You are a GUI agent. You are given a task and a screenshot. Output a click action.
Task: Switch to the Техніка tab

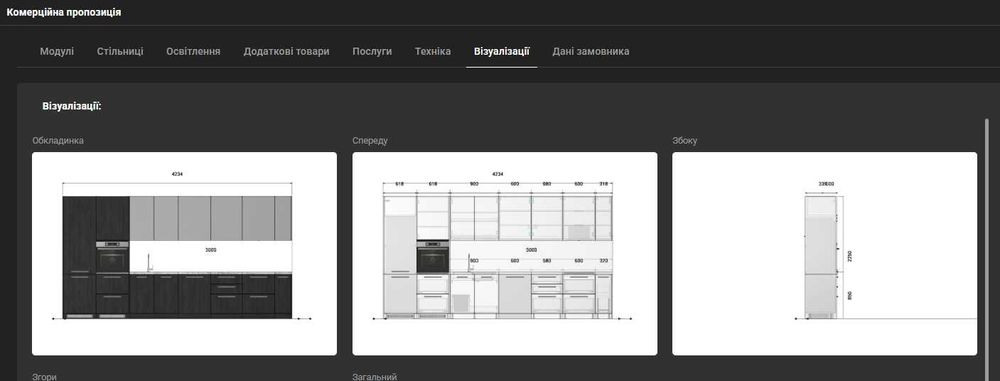[x=432, y=51]
